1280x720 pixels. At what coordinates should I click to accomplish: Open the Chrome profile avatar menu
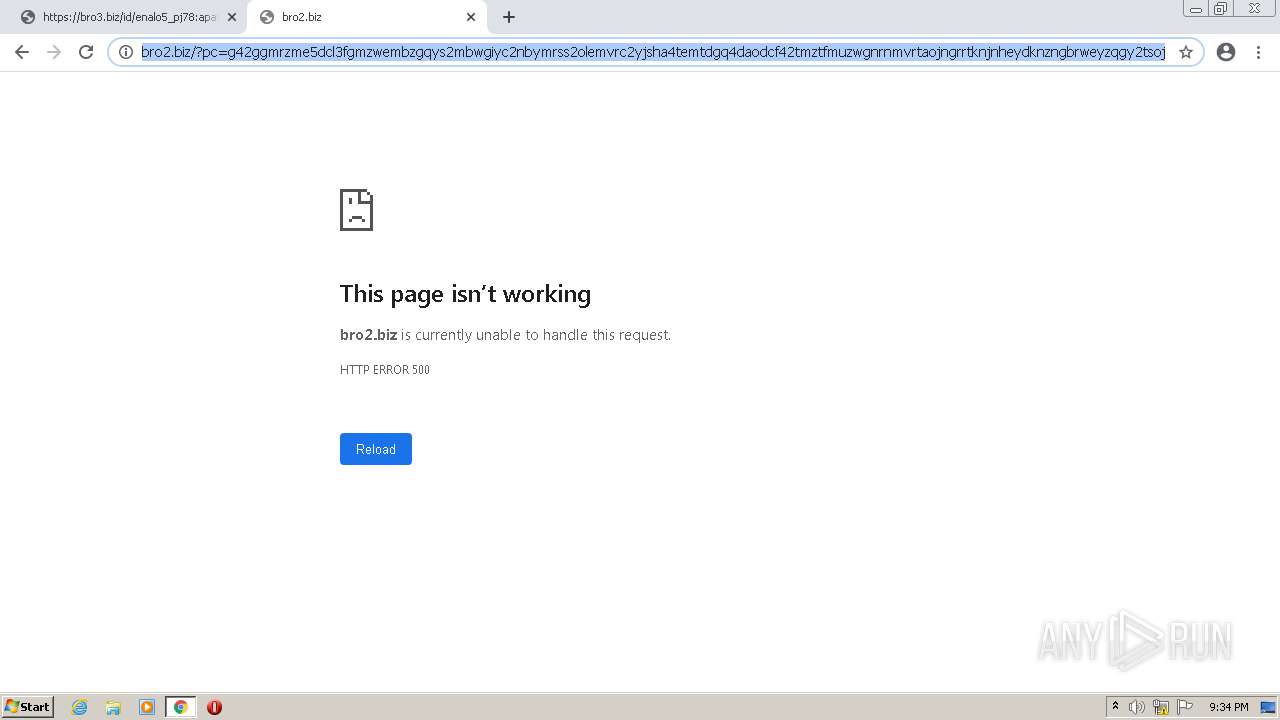click(x=1226, y=52)
